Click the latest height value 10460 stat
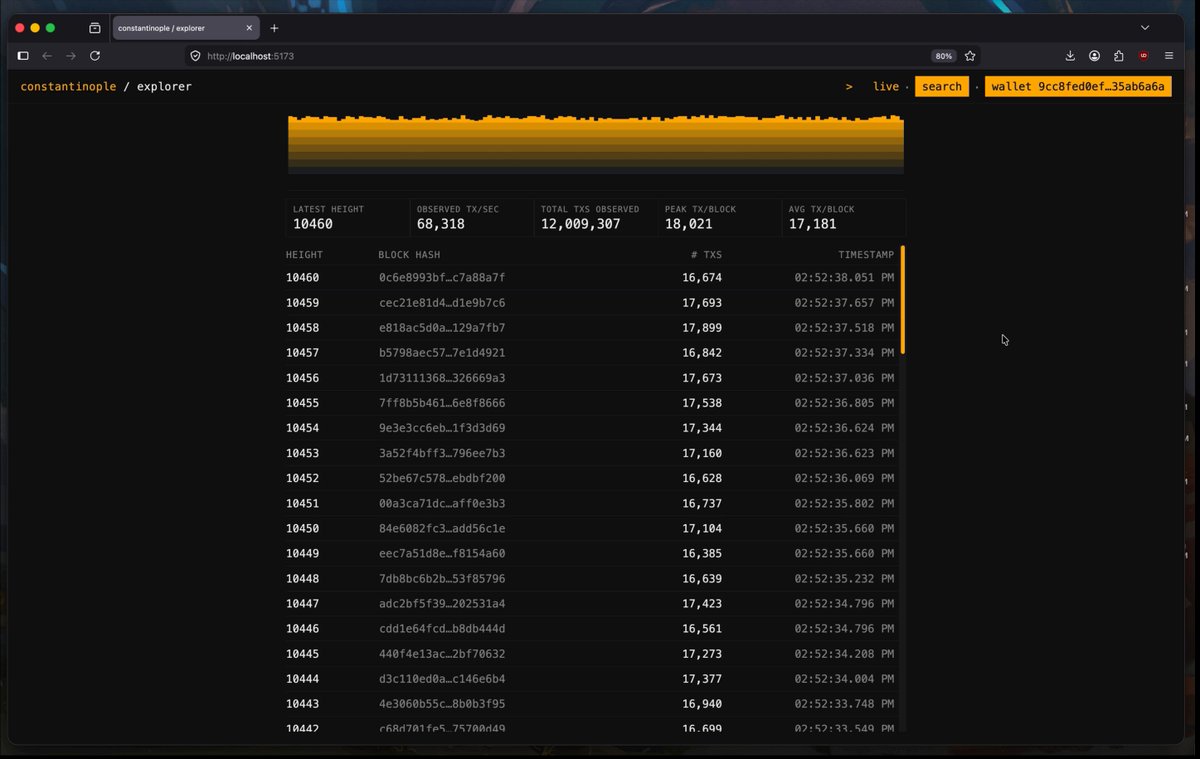 tap(313, 224)
